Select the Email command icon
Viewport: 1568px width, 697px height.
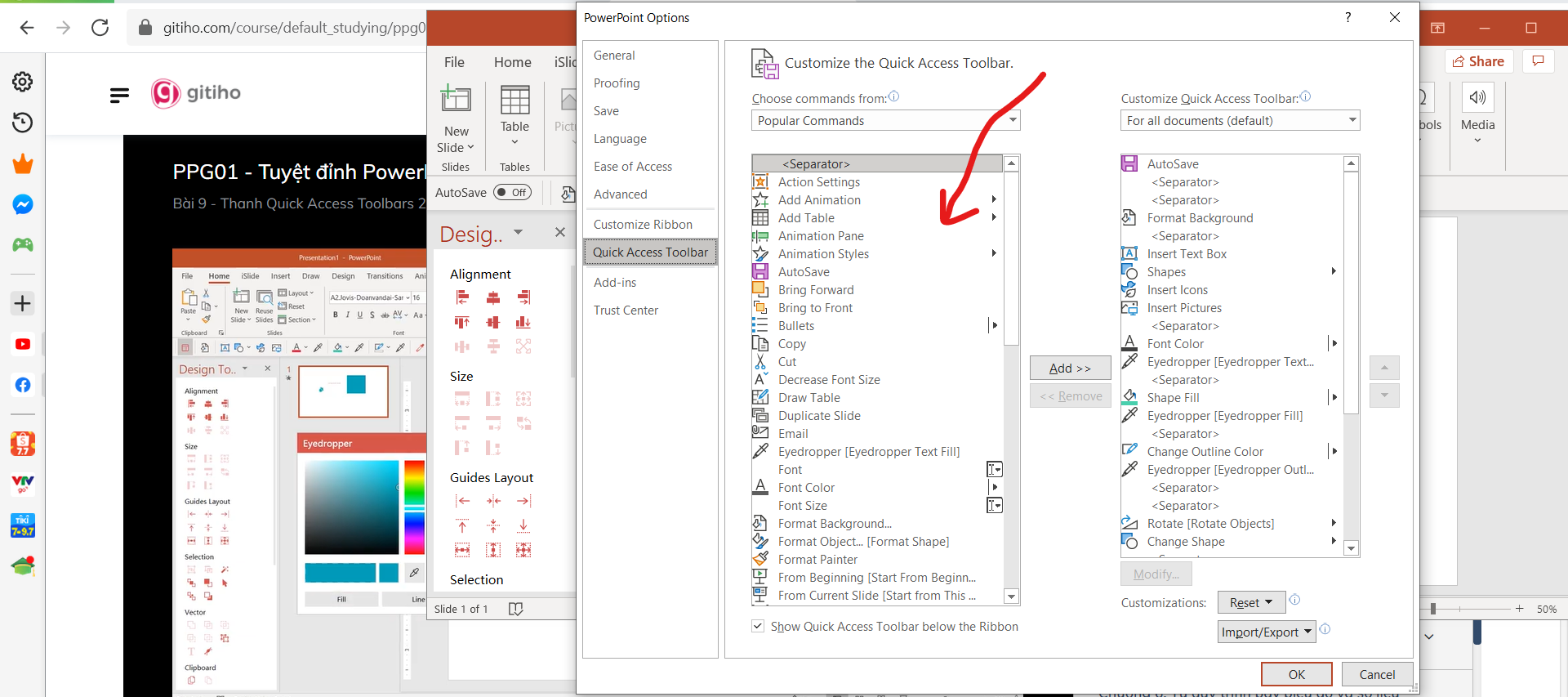tap(760, 433)
